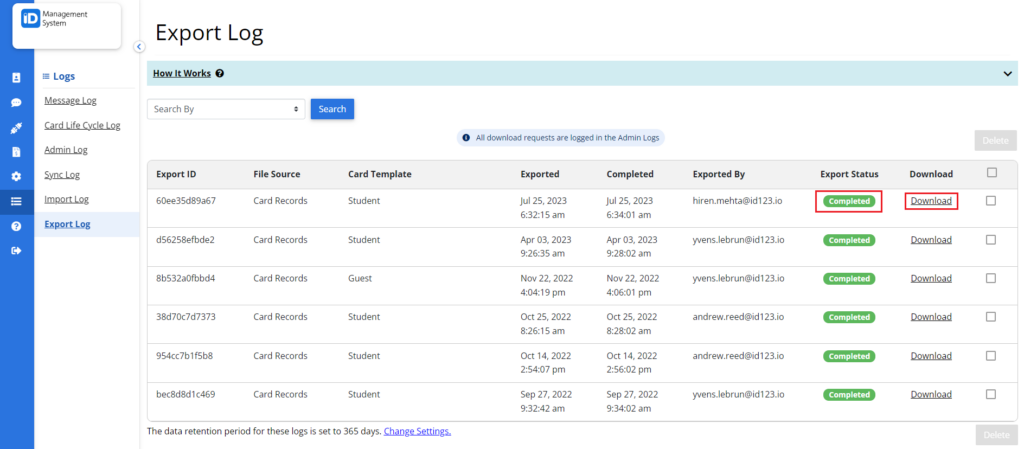1024x449 pixels.
Task: Open the Change Settings link
Action: click(x=417, y=431)
